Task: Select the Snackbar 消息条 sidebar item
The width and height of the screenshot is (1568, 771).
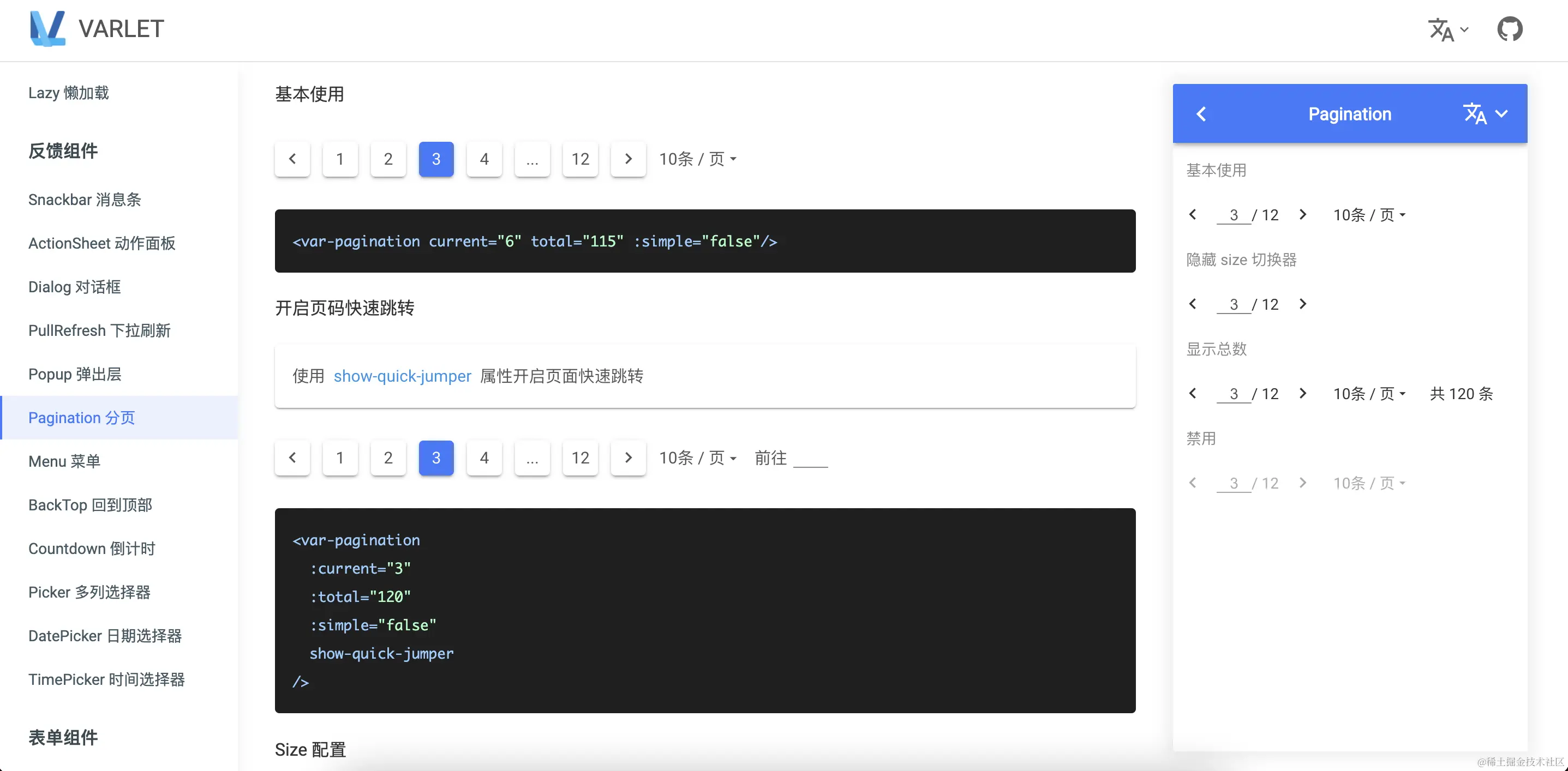Action: pos(85,200)
